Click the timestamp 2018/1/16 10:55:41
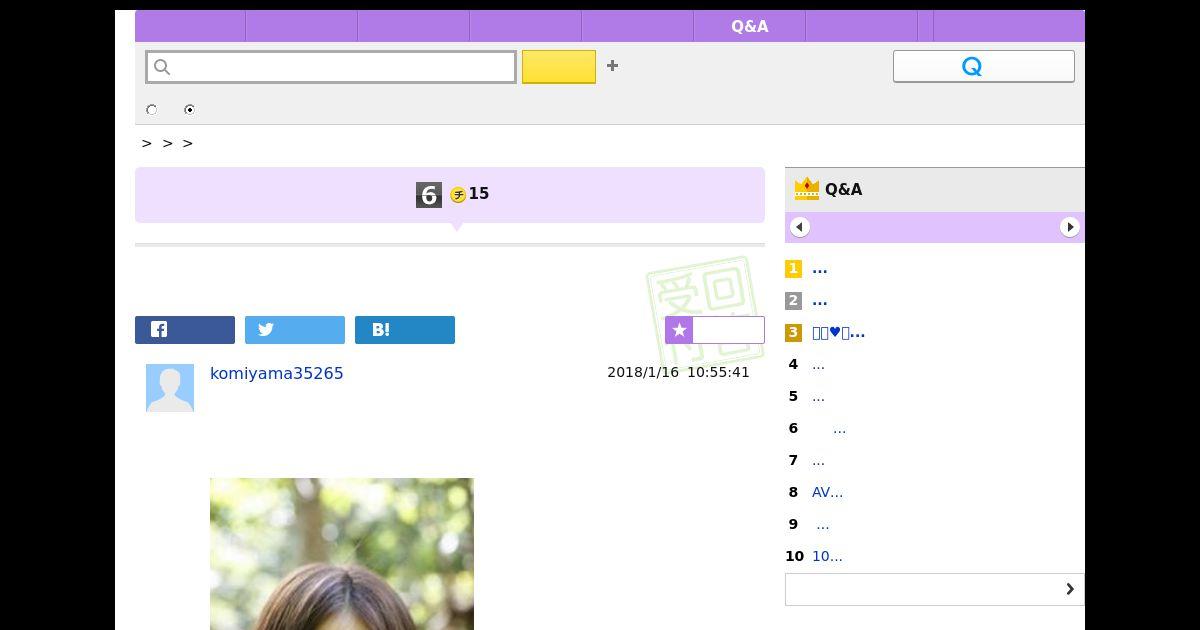The width and height of the screenshot is (1200, 630). pos(678,372)
